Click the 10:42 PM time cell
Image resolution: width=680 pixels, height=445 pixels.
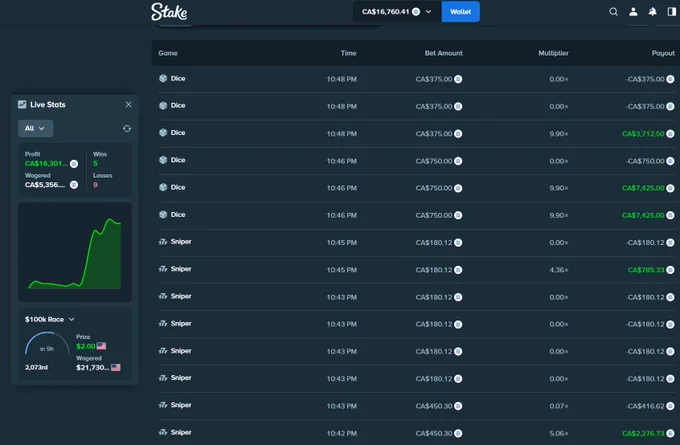point(342,433)
